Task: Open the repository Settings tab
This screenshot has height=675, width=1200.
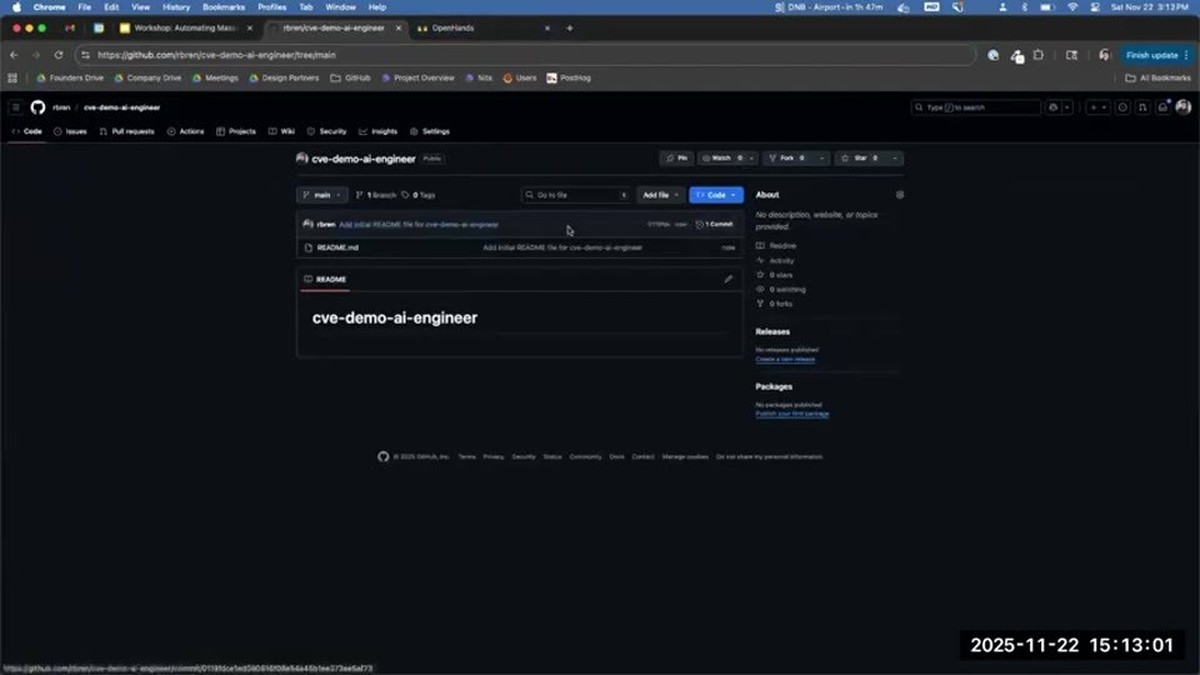Action: click(x=430, y=131)
